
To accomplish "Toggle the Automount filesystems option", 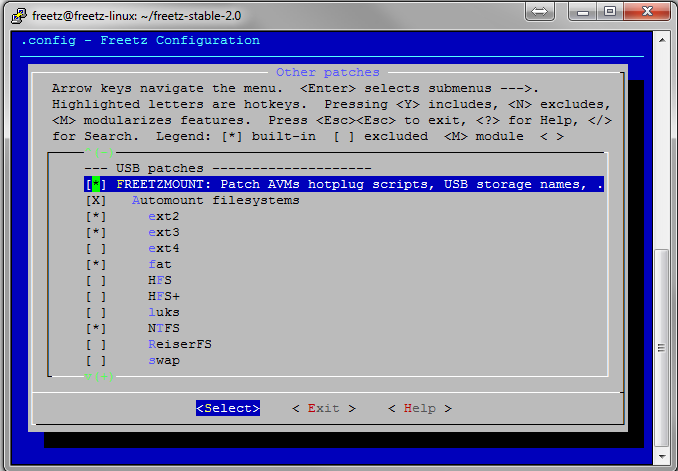I will tap(96, 200).
